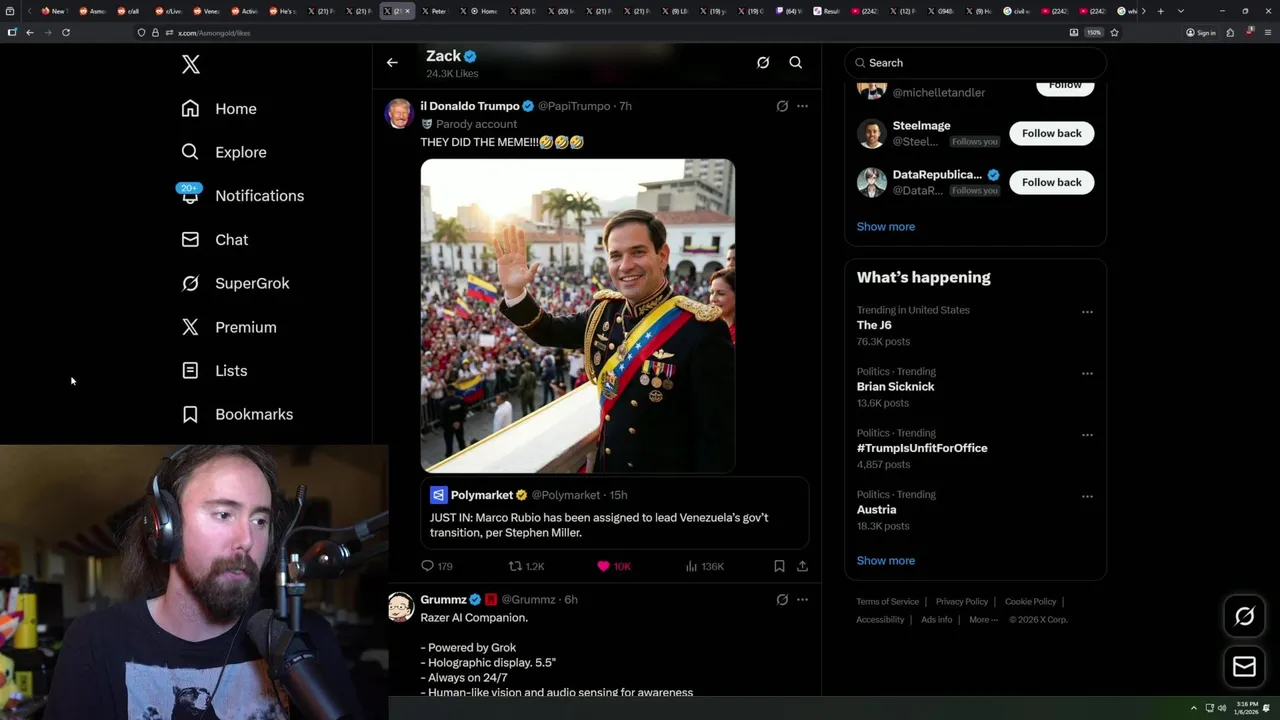The height and width of the screenshot is (720, 1280).
Task: Click the Grummz name link
Action: pos(443,600)
